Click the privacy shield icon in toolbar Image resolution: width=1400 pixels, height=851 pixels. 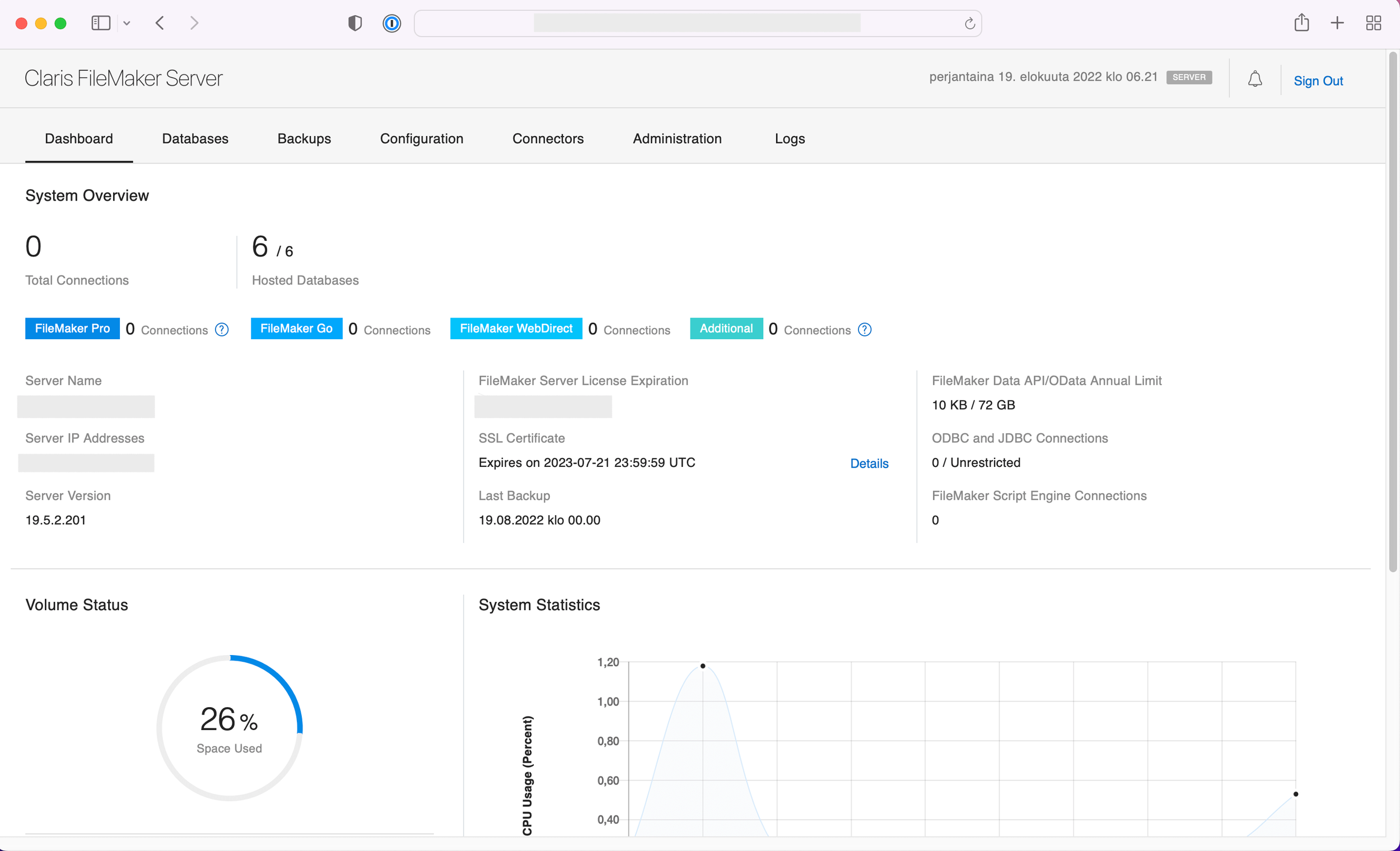(355, 24)
